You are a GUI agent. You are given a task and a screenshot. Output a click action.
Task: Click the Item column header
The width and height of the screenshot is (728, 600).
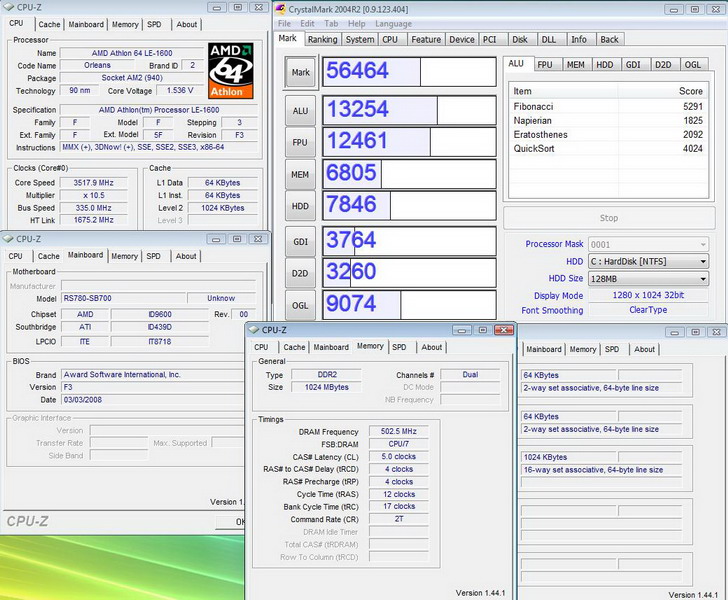(x=564, y=91)
